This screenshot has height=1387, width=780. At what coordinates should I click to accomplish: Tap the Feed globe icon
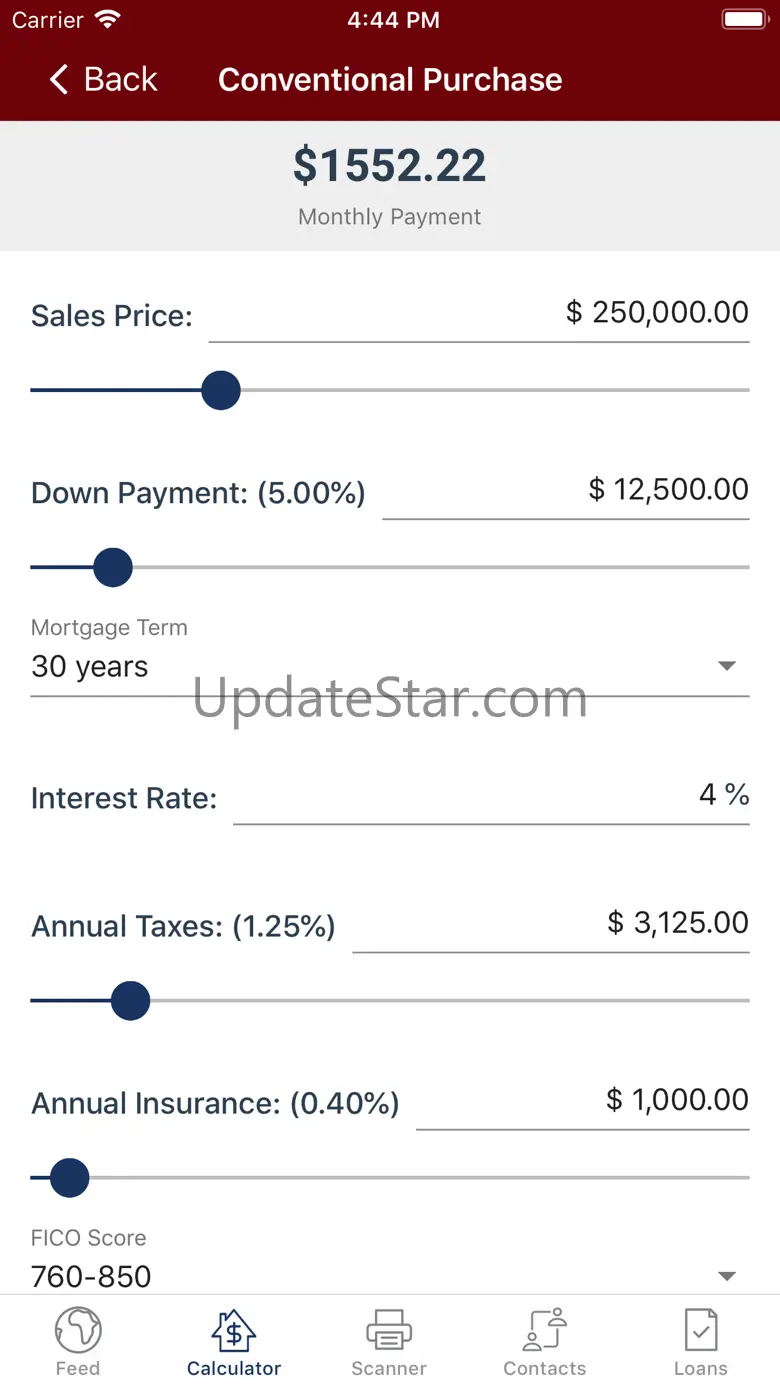tap(78, 1331)
